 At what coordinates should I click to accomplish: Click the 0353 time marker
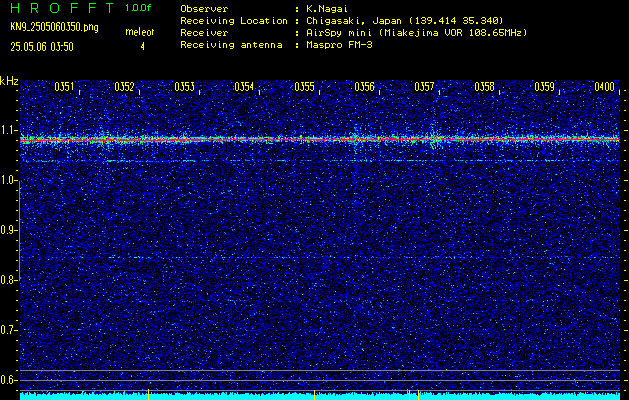[x=185, y=87]
